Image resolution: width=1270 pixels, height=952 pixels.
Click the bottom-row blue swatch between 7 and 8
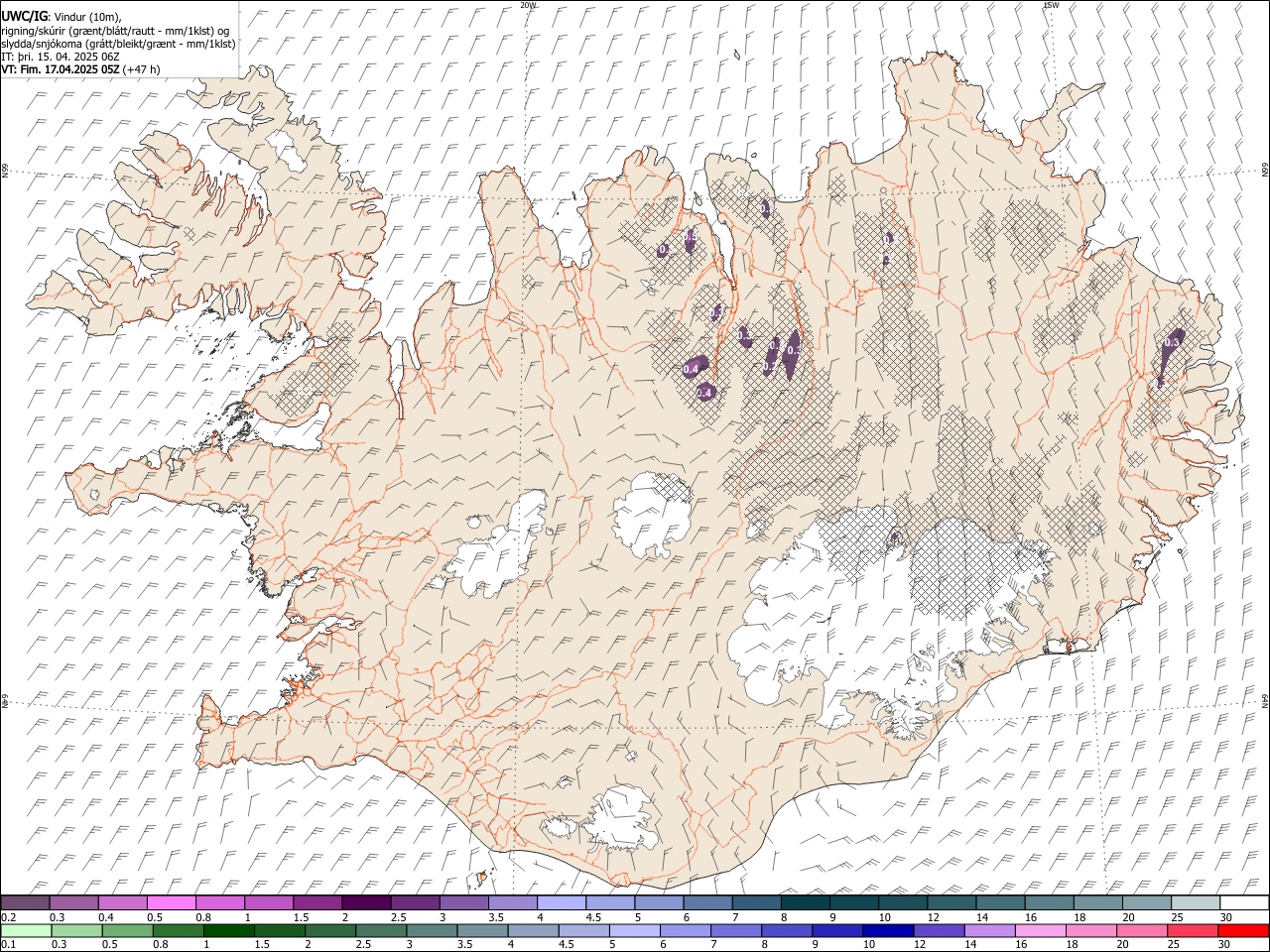click(x=736, y=930)
